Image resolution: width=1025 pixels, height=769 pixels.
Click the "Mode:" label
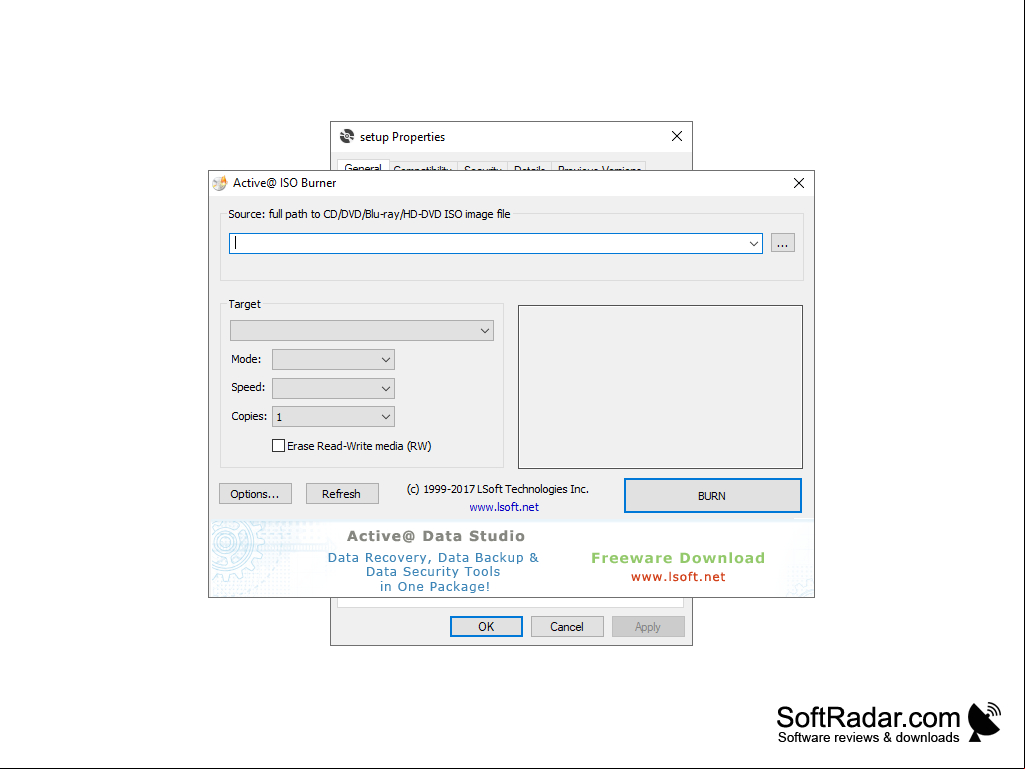pyautogui.click(x=246, y=359)
